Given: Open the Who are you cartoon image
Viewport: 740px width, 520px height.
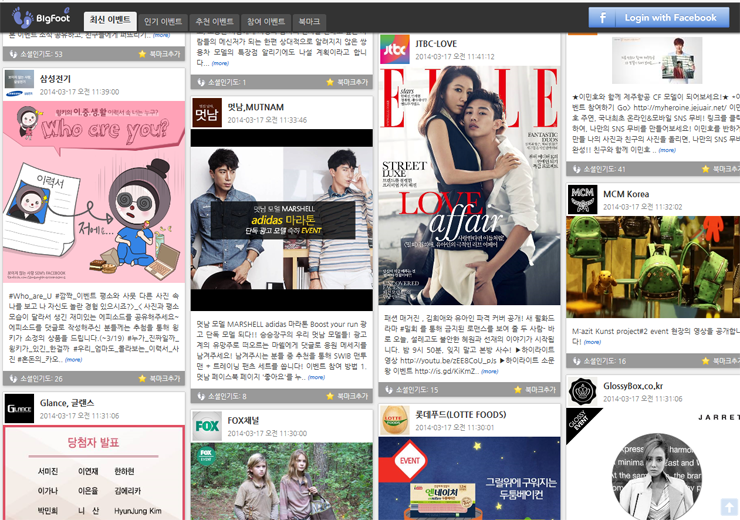Looking at the screenshot, I should point(94,192).
